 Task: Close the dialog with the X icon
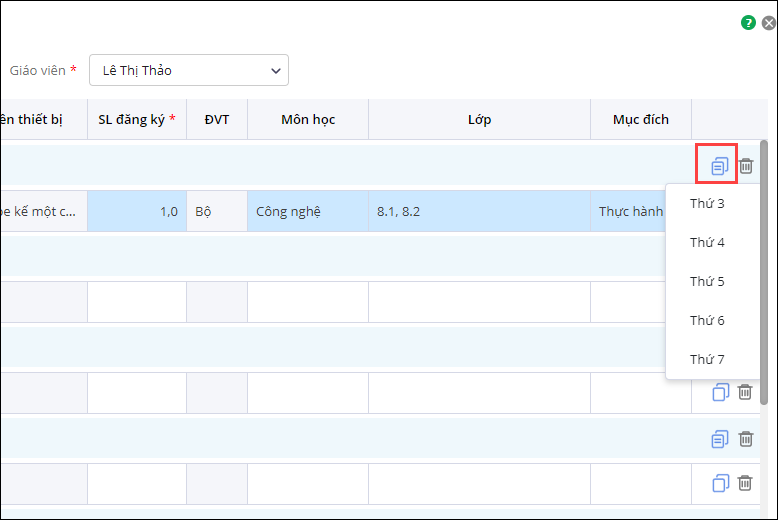[769, 23]
